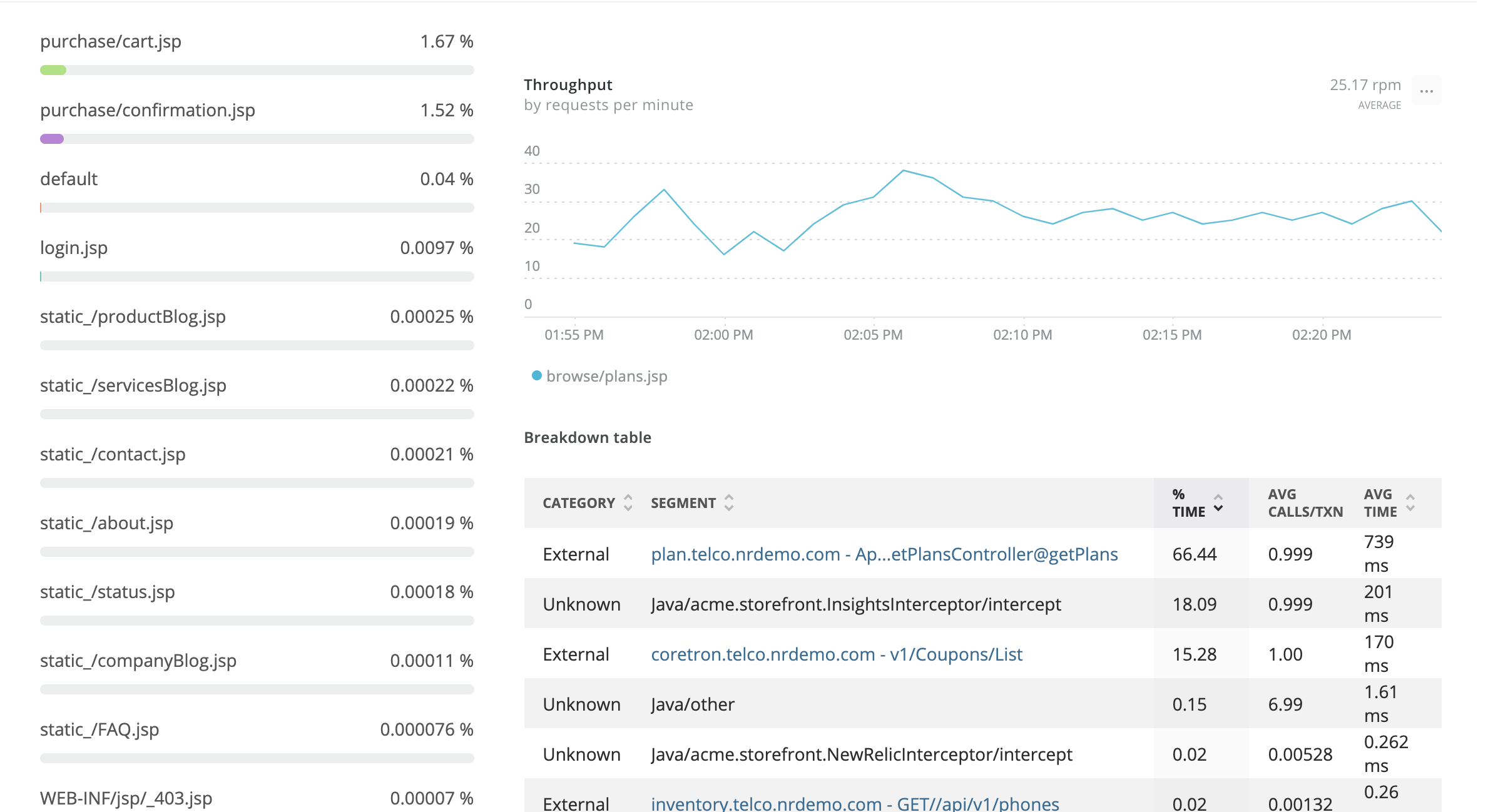Viewport: 1493px width, 812px height.
Task: Open the Throughput chart options ellipsis menu
Action: pyautogui.click(x=1426, y=91)
